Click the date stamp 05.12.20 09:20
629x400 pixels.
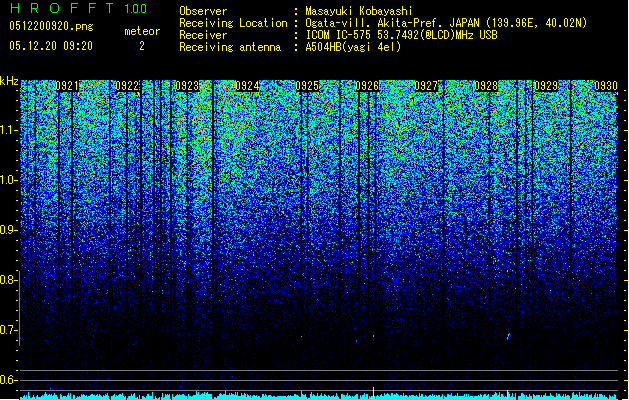click(51, 46)
